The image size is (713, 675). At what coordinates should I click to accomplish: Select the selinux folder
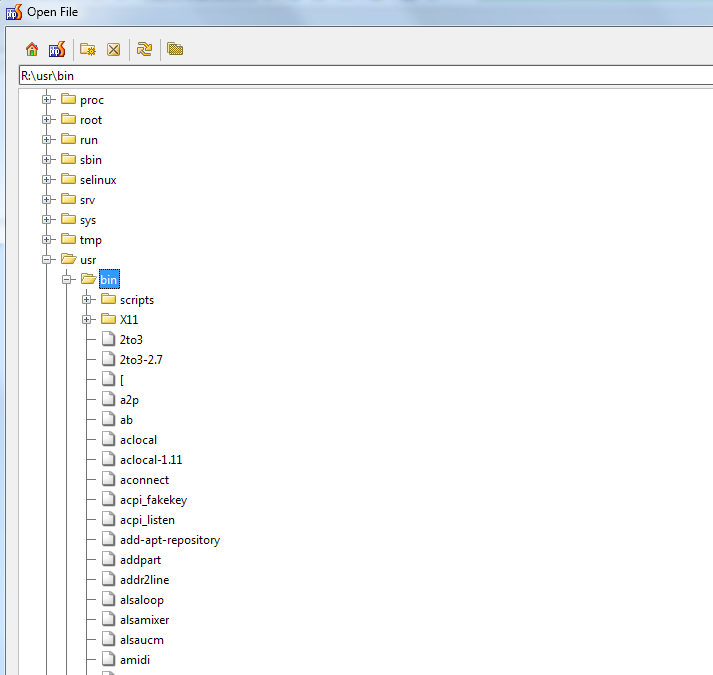[98, 180]
